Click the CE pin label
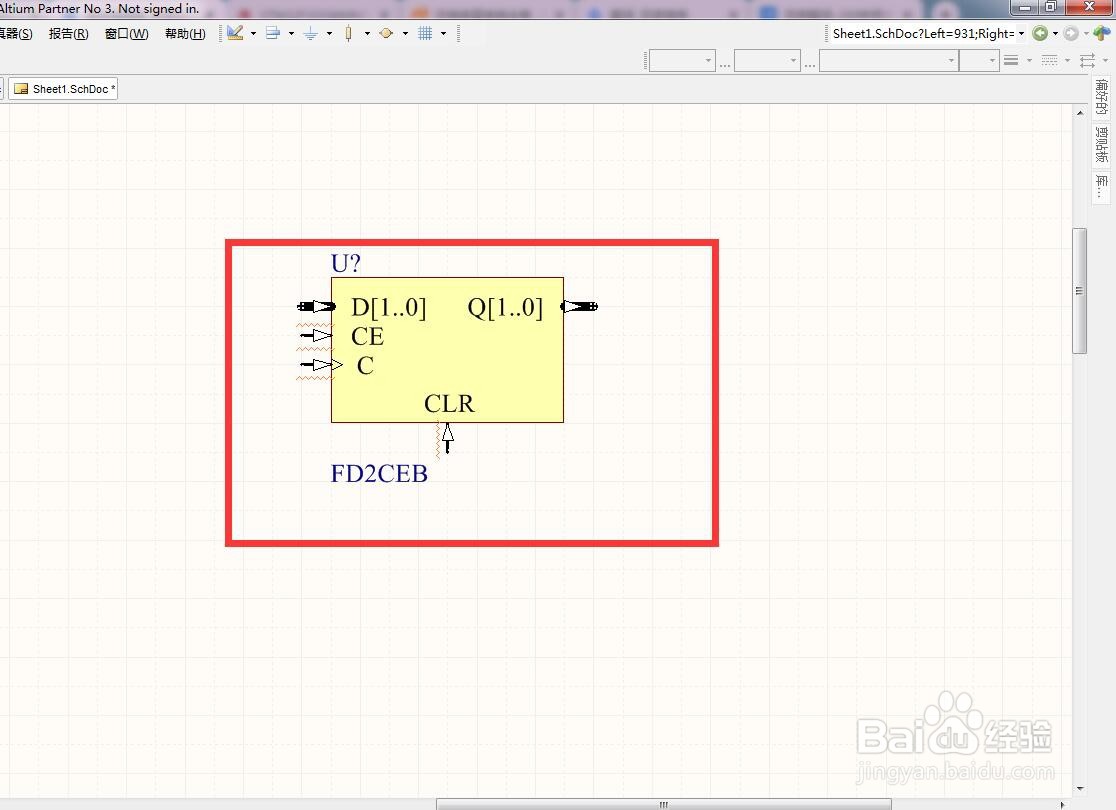 click(x=367, y=336)
